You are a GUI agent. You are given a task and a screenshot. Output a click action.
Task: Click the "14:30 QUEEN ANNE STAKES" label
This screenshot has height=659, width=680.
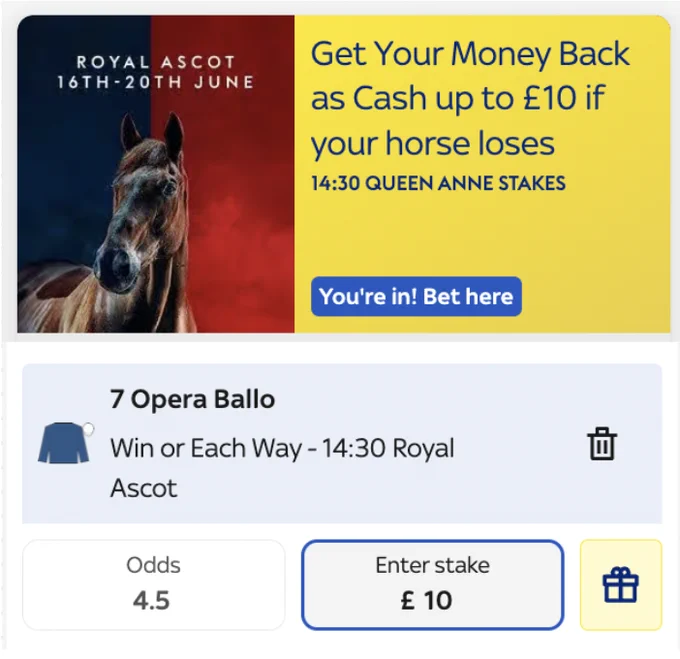pyautogui.click(x=438, y=183)
